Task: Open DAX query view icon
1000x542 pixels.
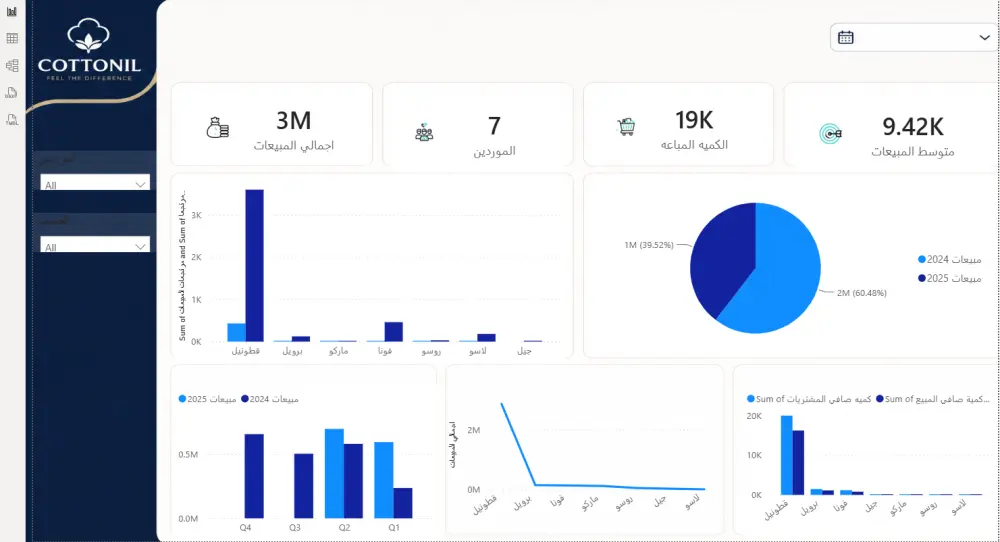Action: point(11,92)
